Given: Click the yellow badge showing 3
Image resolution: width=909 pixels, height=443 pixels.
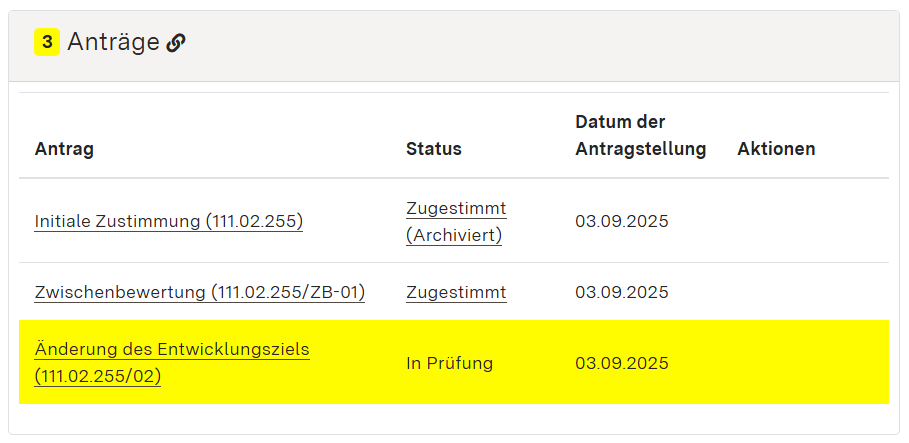Looking at the screenshot, I should pyautogui.click(x=46, y=42).
